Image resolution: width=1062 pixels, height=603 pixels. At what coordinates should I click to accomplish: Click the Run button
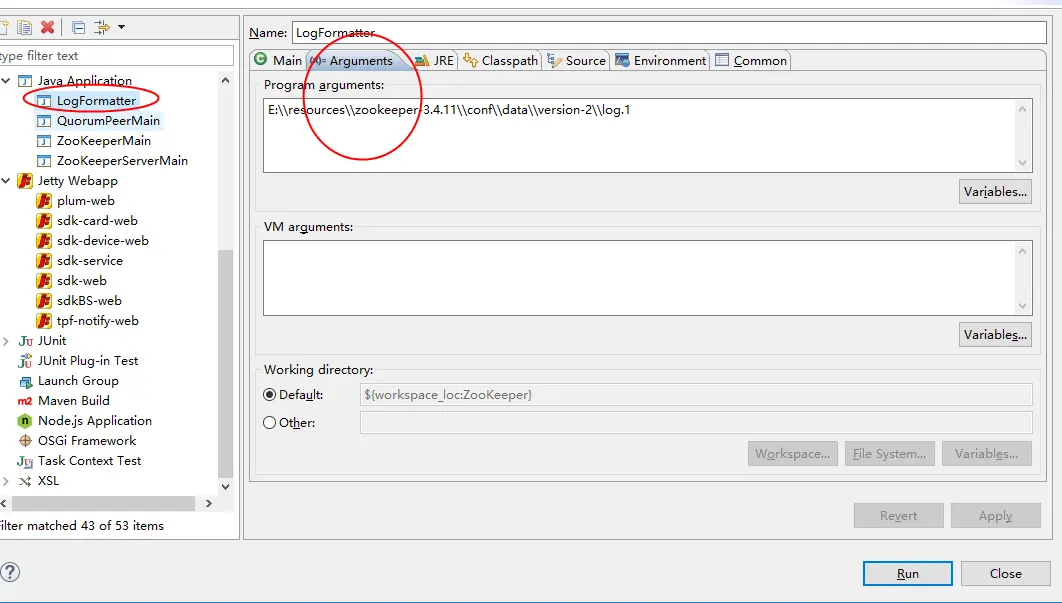click(x=908, y=574)
